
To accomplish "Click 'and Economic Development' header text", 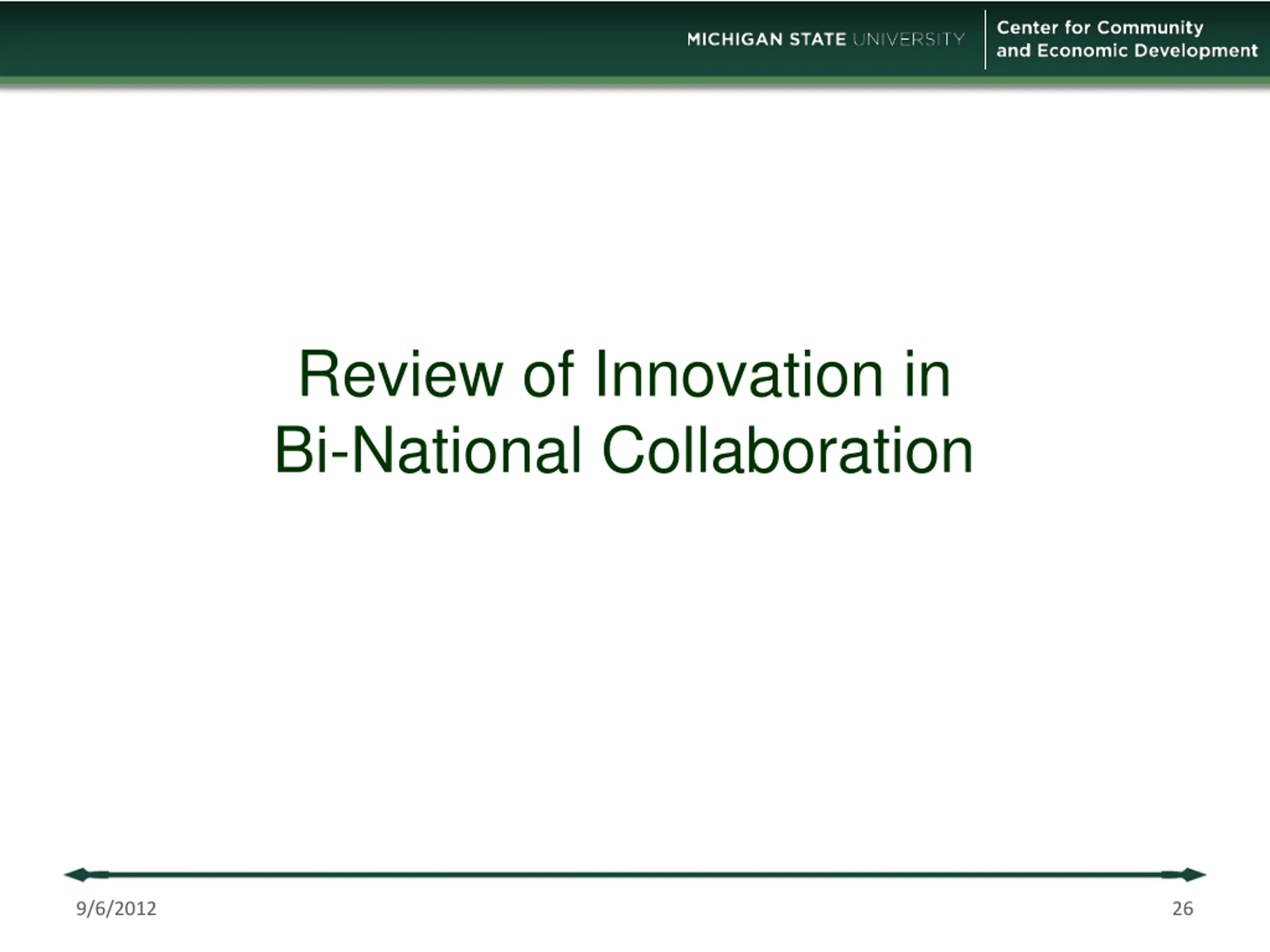I will tap(1127, 51).
